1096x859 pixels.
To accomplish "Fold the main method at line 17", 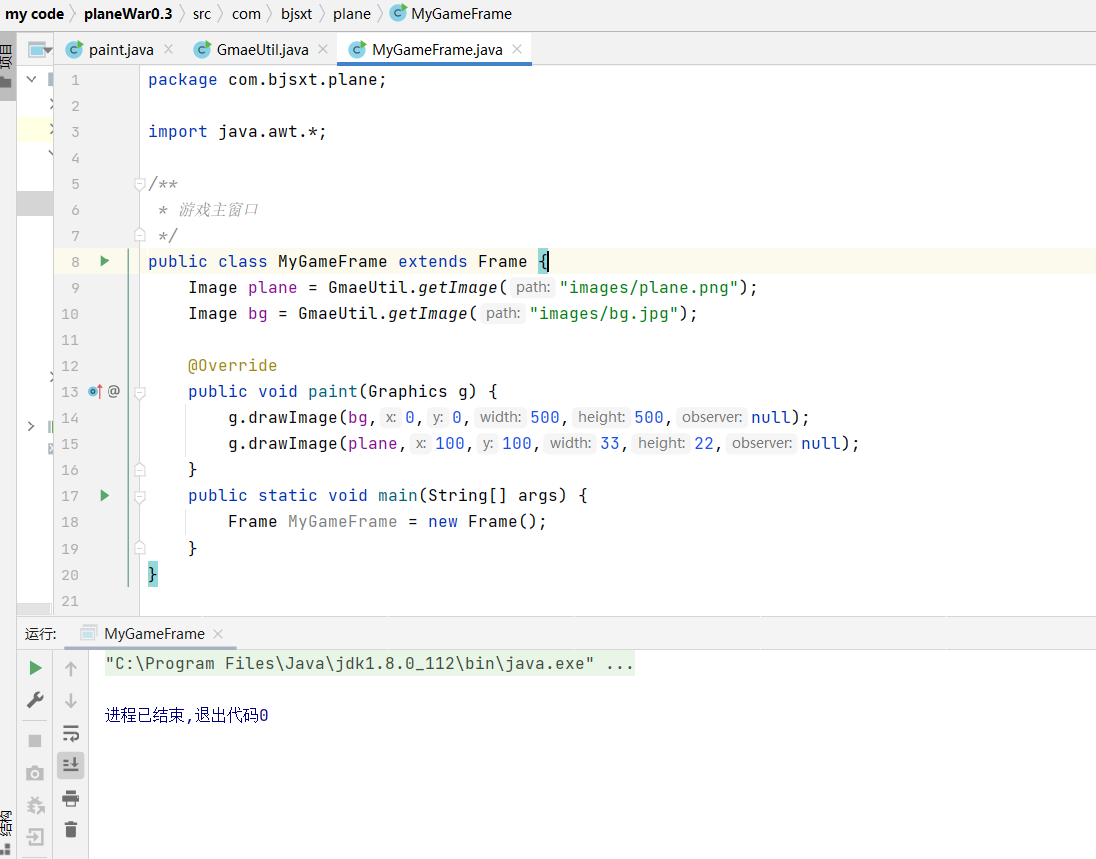I will tap(140, 496).
